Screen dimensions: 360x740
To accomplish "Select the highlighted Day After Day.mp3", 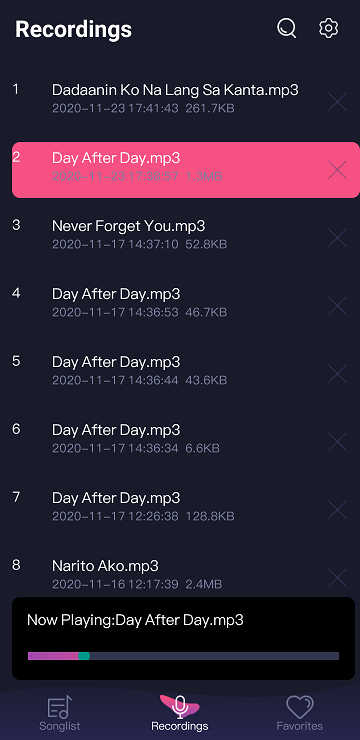I will [186, 170].
